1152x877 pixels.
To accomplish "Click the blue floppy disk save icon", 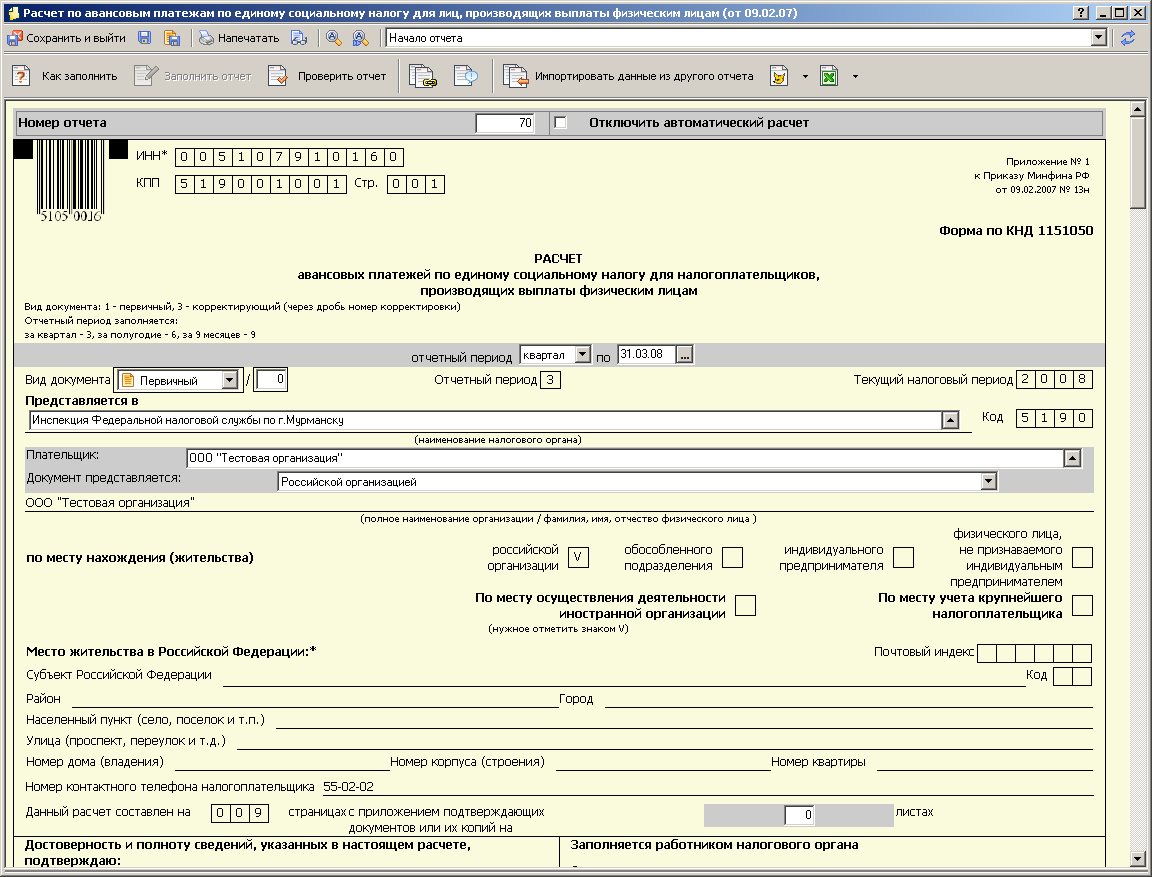I will tap(145, 38).
